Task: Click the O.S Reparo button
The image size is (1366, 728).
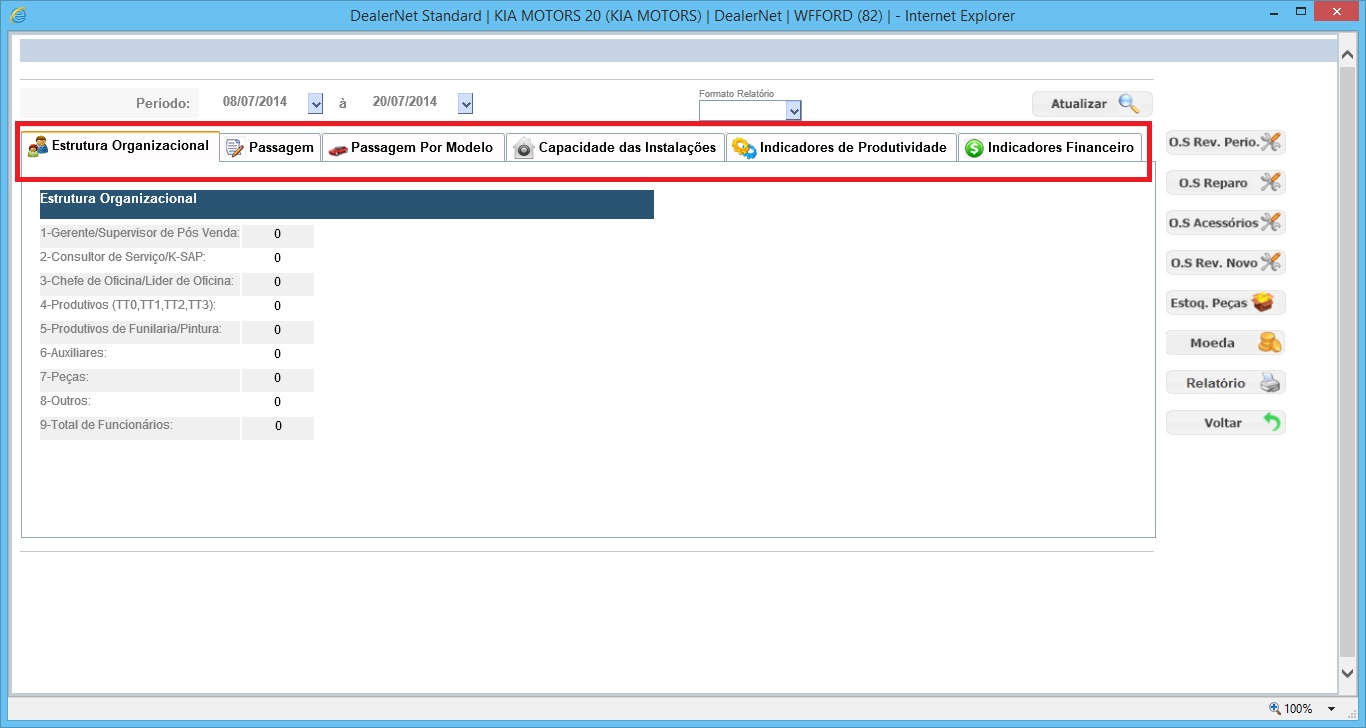Action: click(1225, 182)
